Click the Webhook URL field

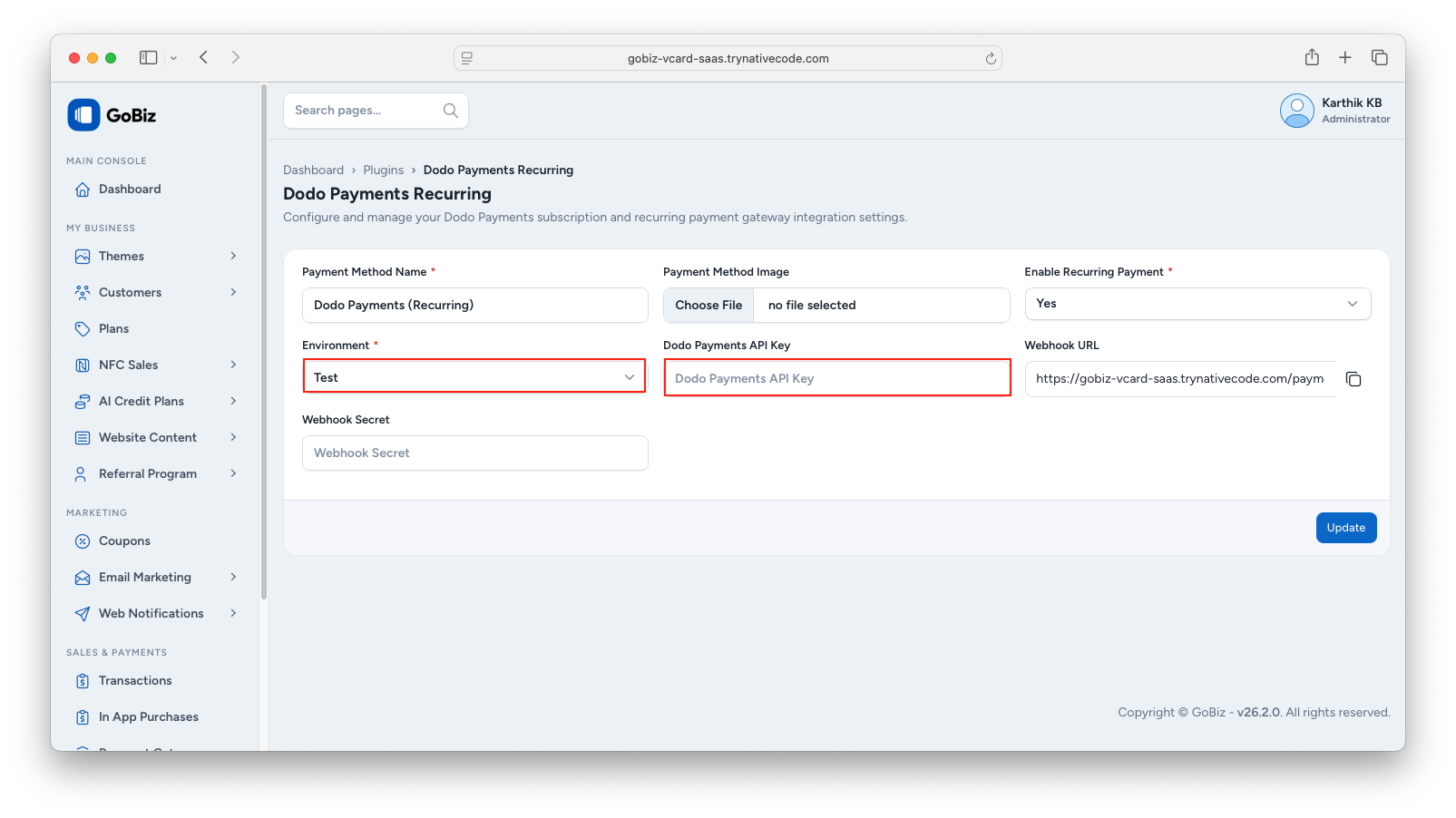(1180, 379)
